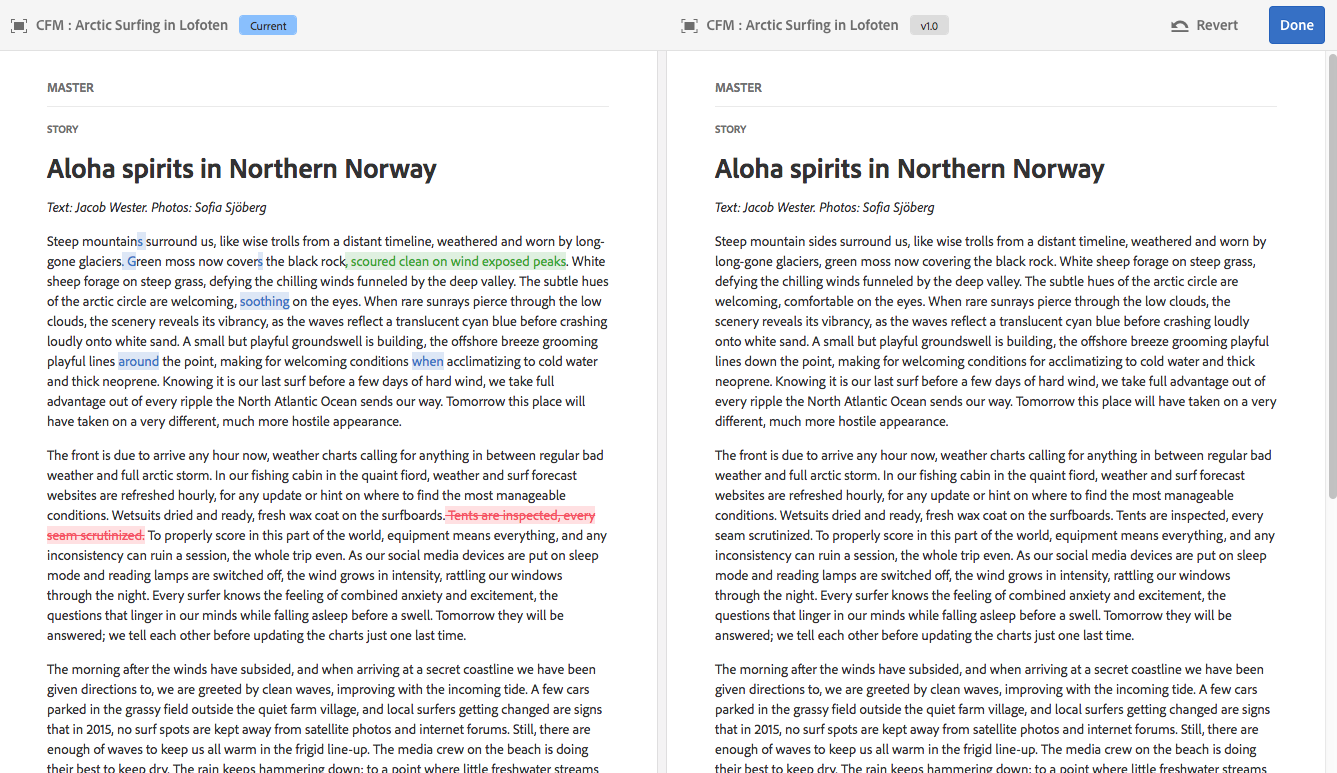Click the struck-through text "seam scrutinized."
1337x773 pixels.
[96, 536]
